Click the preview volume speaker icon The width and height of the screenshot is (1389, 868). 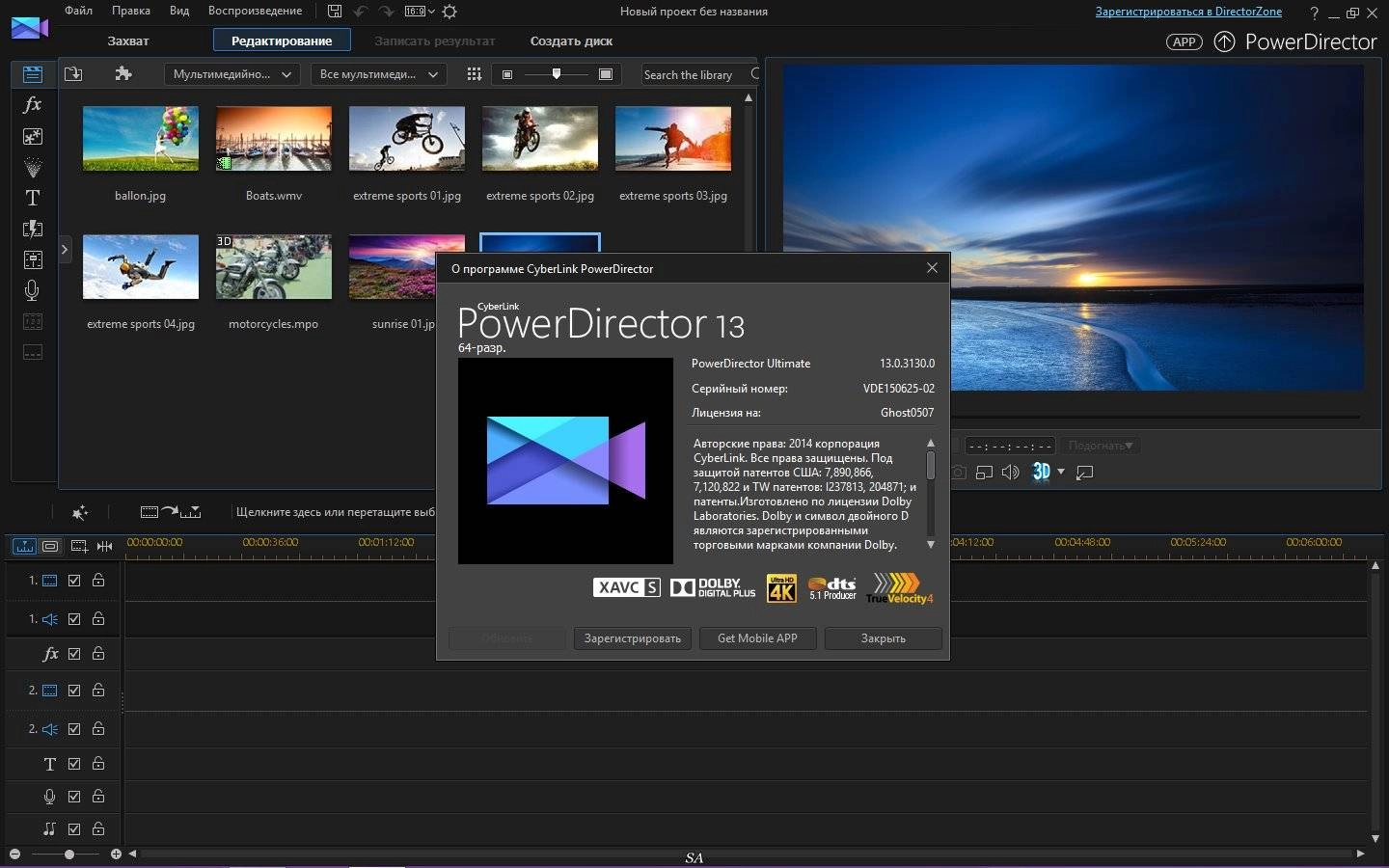[1010, 473]
